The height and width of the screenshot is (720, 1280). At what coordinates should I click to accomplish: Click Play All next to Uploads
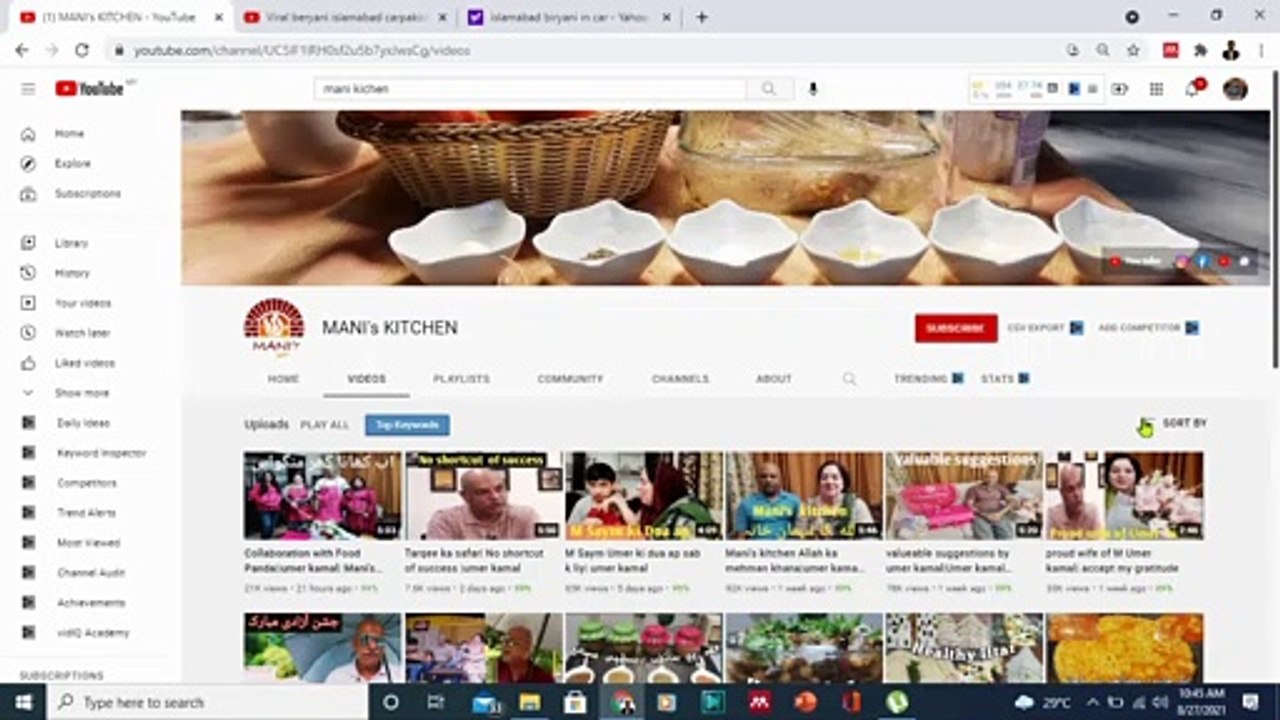pyautogui.click(x=325, y=425)
